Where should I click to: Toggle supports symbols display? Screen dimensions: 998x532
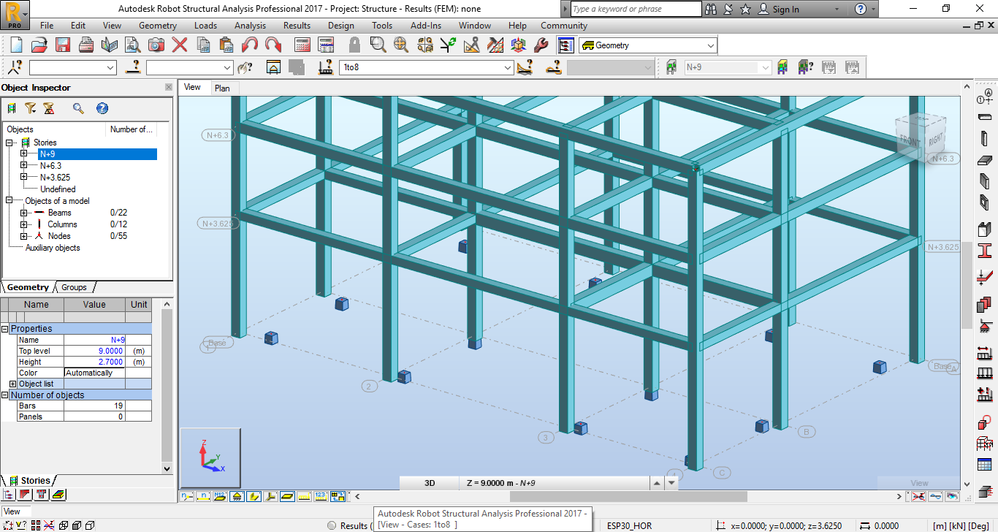click(236, 496)
